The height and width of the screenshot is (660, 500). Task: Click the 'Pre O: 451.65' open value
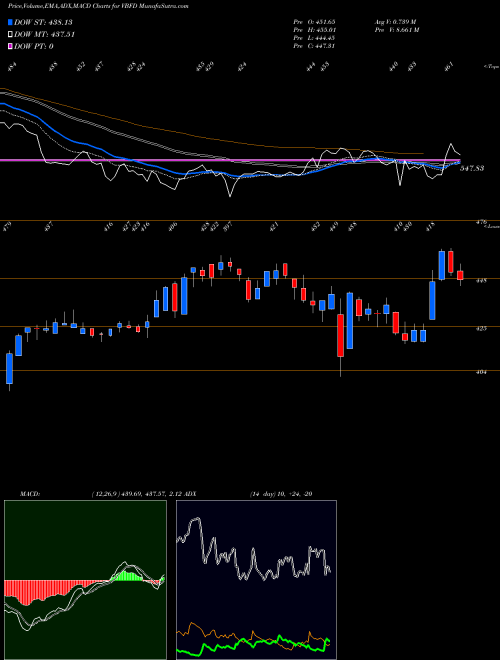click(314, 21)
